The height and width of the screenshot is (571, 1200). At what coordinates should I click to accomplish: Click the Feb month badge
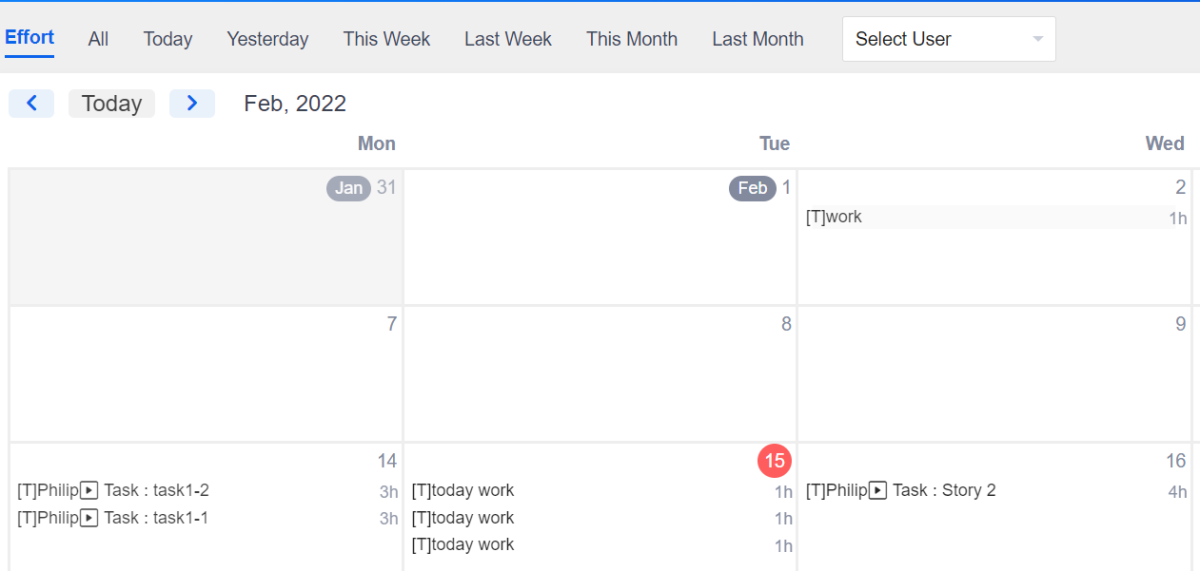click(x=752, y=188)
